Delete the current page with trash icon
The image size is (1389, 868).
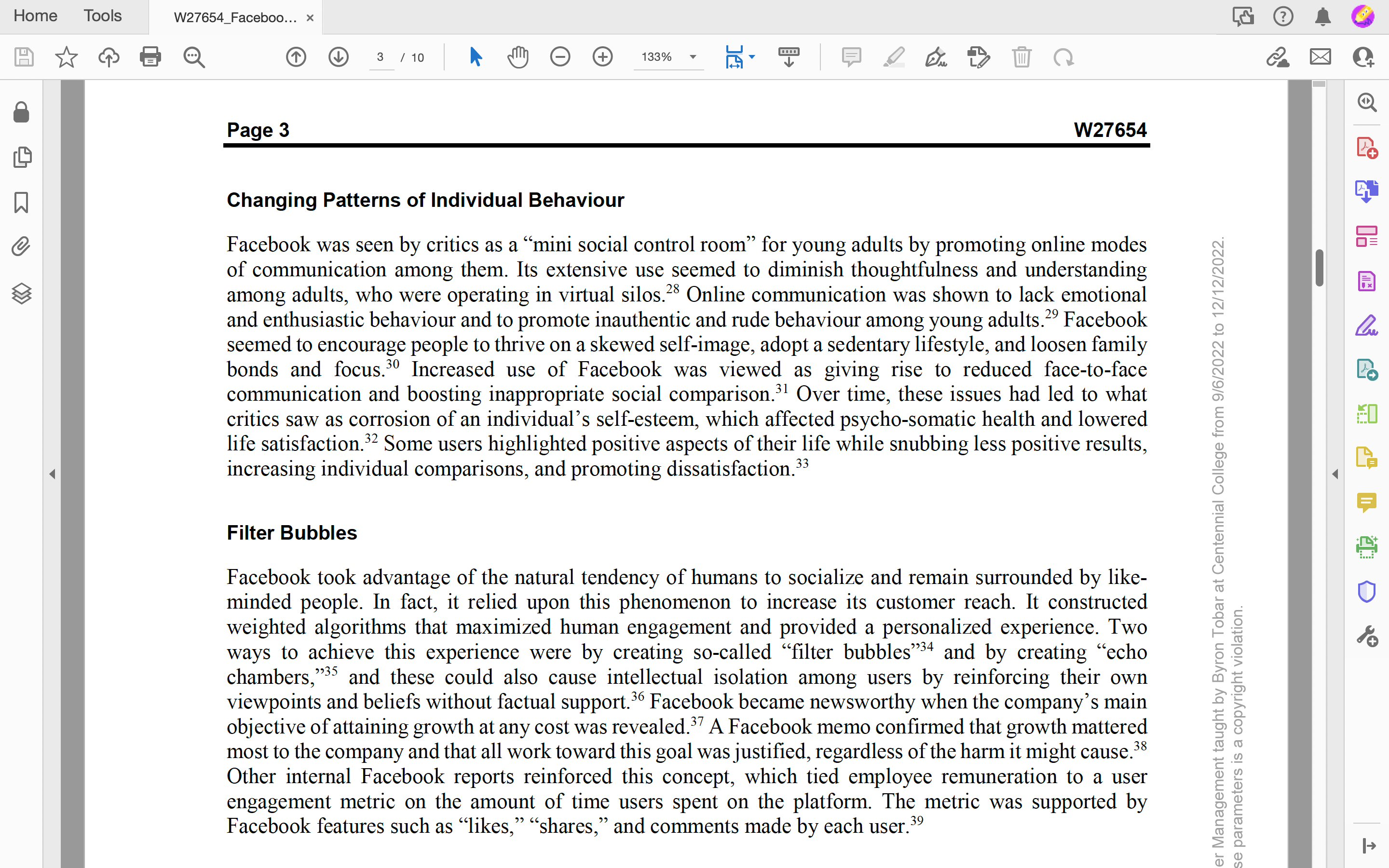point(1021,57)
